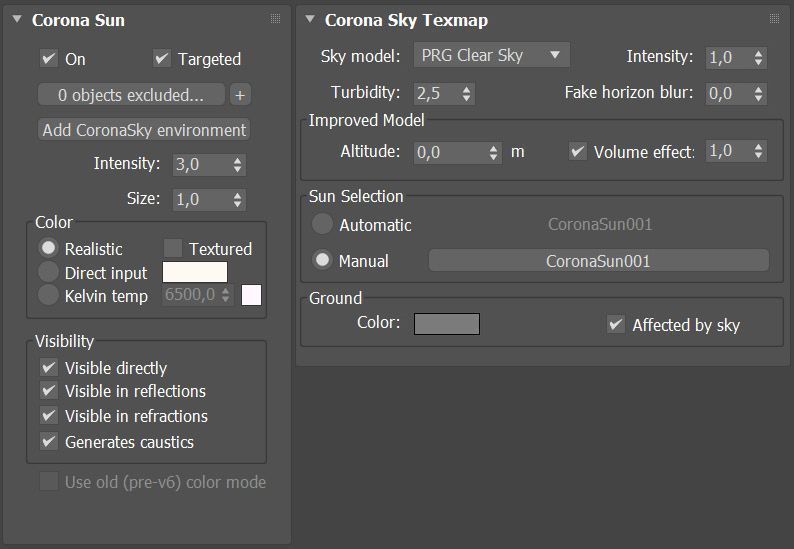Click the sun Size value field
The width and height of the screenshot is (794, 549).
[201, 200]
